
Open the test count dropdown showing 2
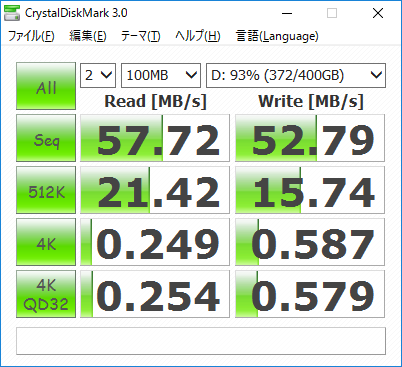tap(98, 75)
